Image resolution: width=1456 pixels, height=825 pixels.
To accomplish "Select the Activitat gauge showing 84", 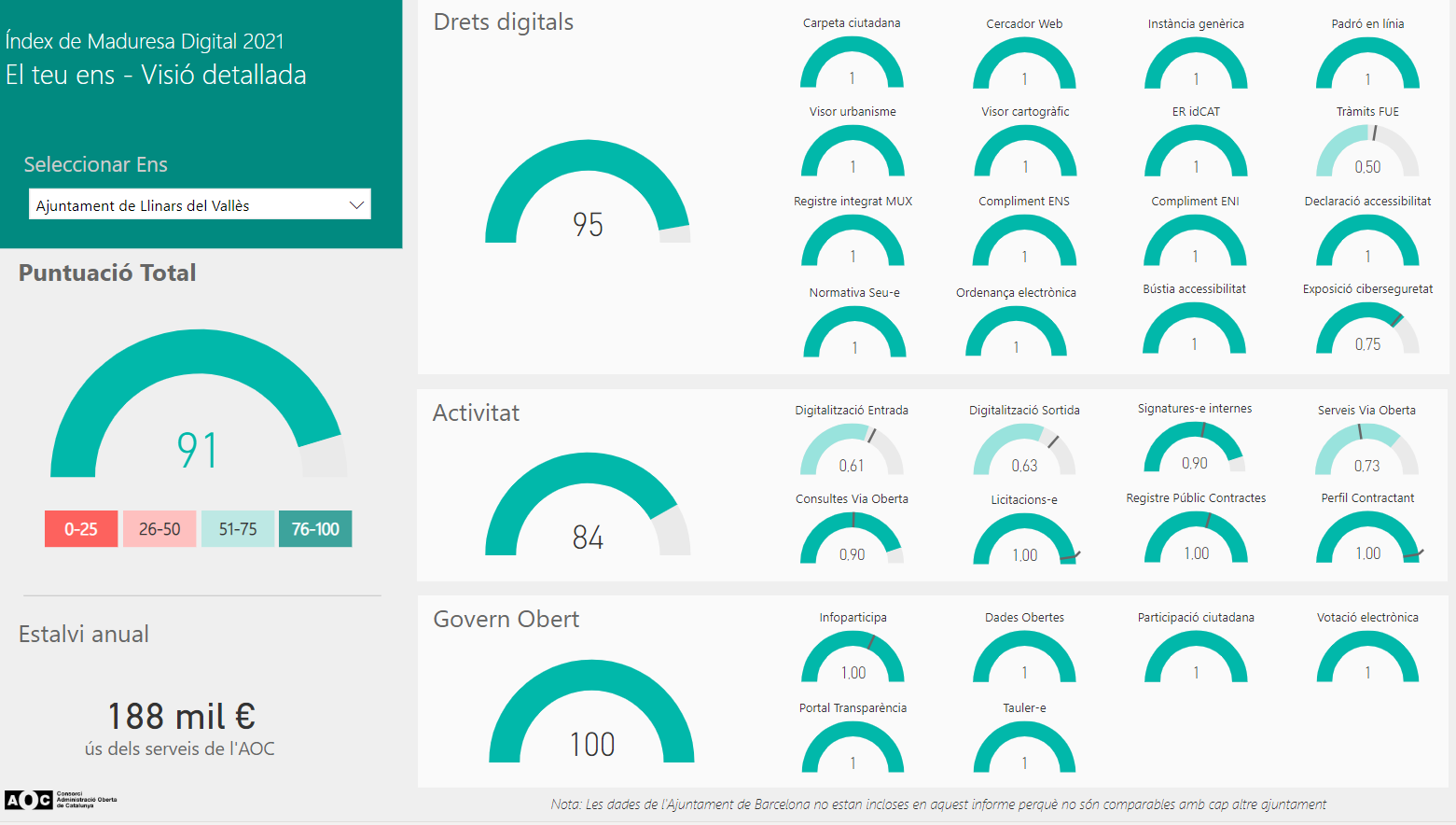I will pyautogui.click(x=588, y=510).
